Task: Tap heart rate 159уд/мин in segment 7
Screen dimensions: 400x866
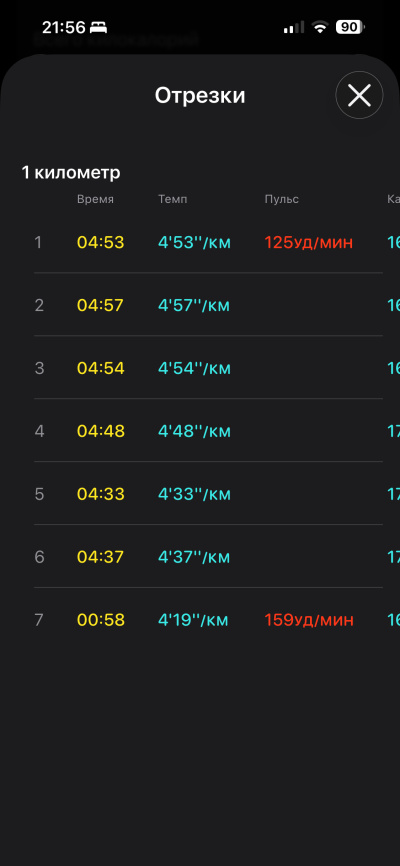Action: [x=309, y=620]
